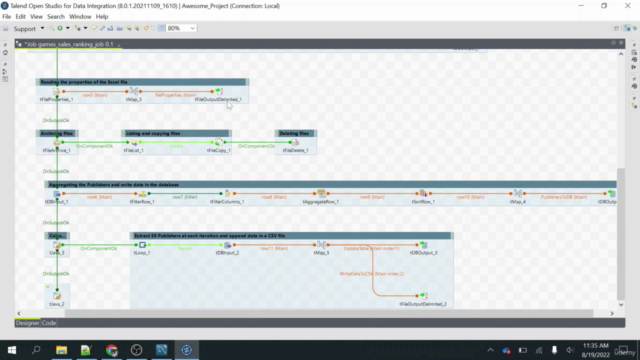The image size is (640, 360).
Task: Open Google Chrome from the taskbar
Action: click(111, 350)
